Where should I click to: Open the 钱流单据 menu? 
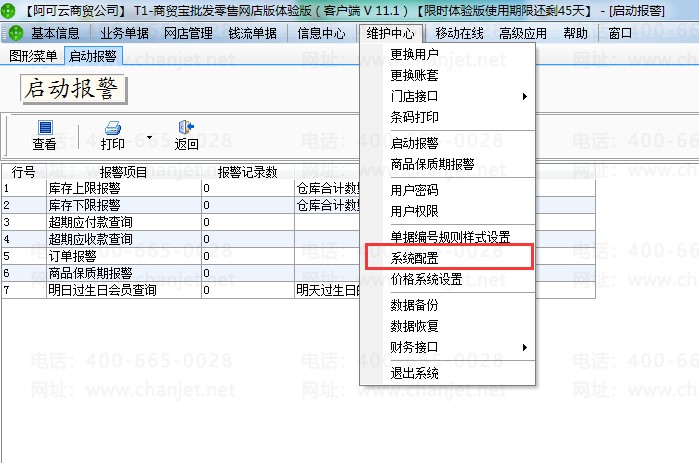(252, 33)
